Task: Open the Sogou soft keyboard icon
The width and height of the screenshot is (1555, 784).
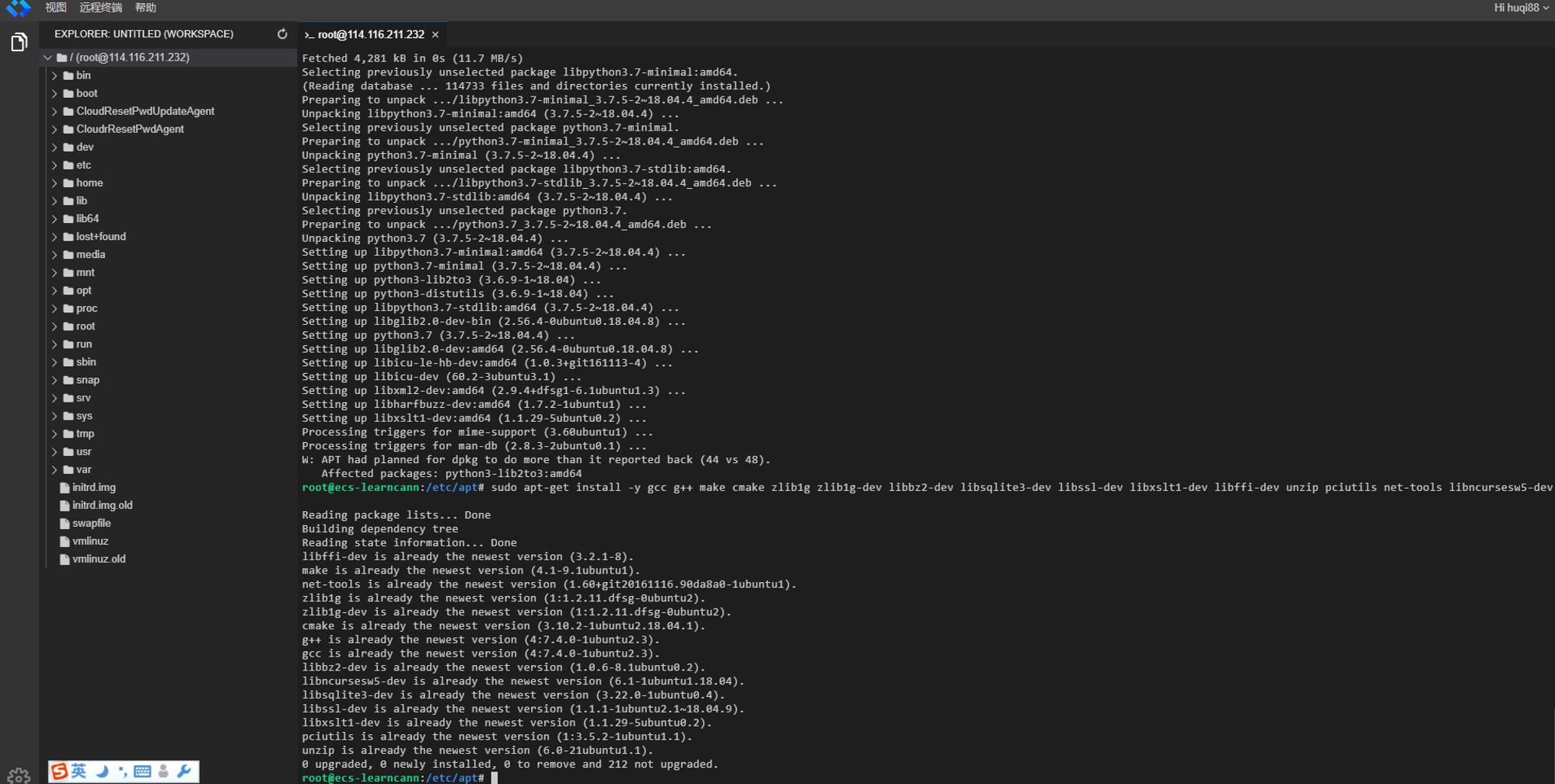Action: [x=142, y=772]
